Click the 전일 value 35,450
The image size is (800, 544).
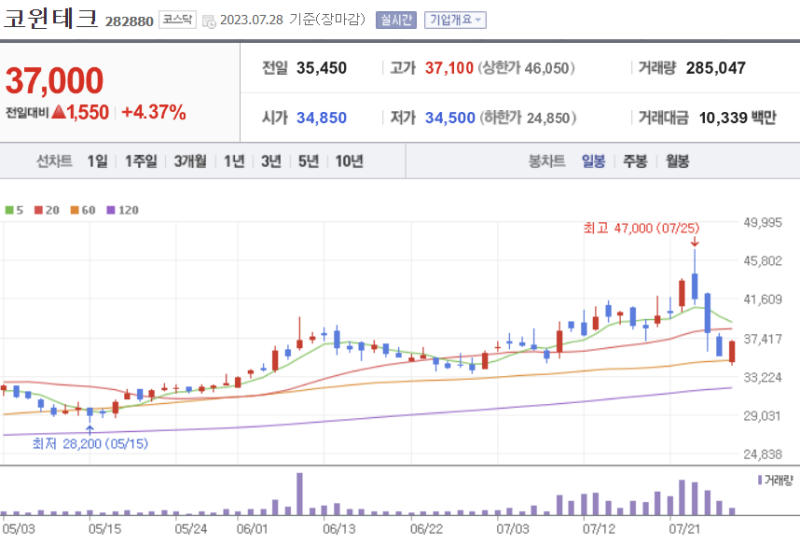point(321,68)
